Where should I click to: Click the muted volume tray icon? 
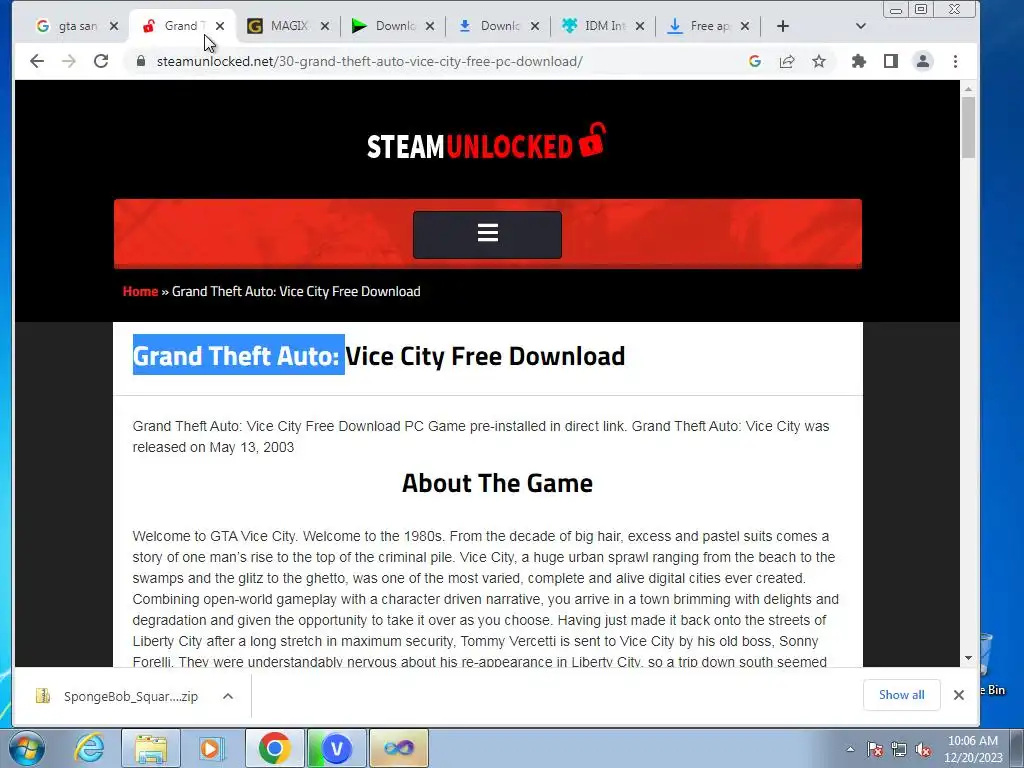click(x=923, y=749)
